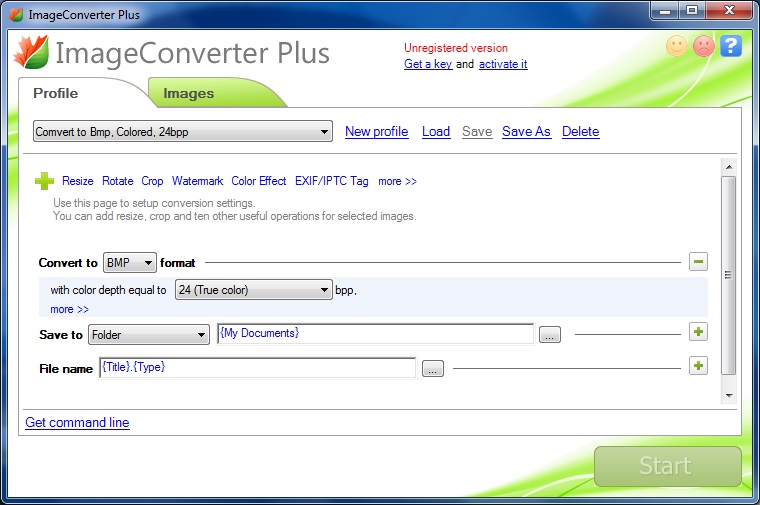Click the New profile link
Screen dimensions: 760x505
pyautogui.click(x=377, y=131)
